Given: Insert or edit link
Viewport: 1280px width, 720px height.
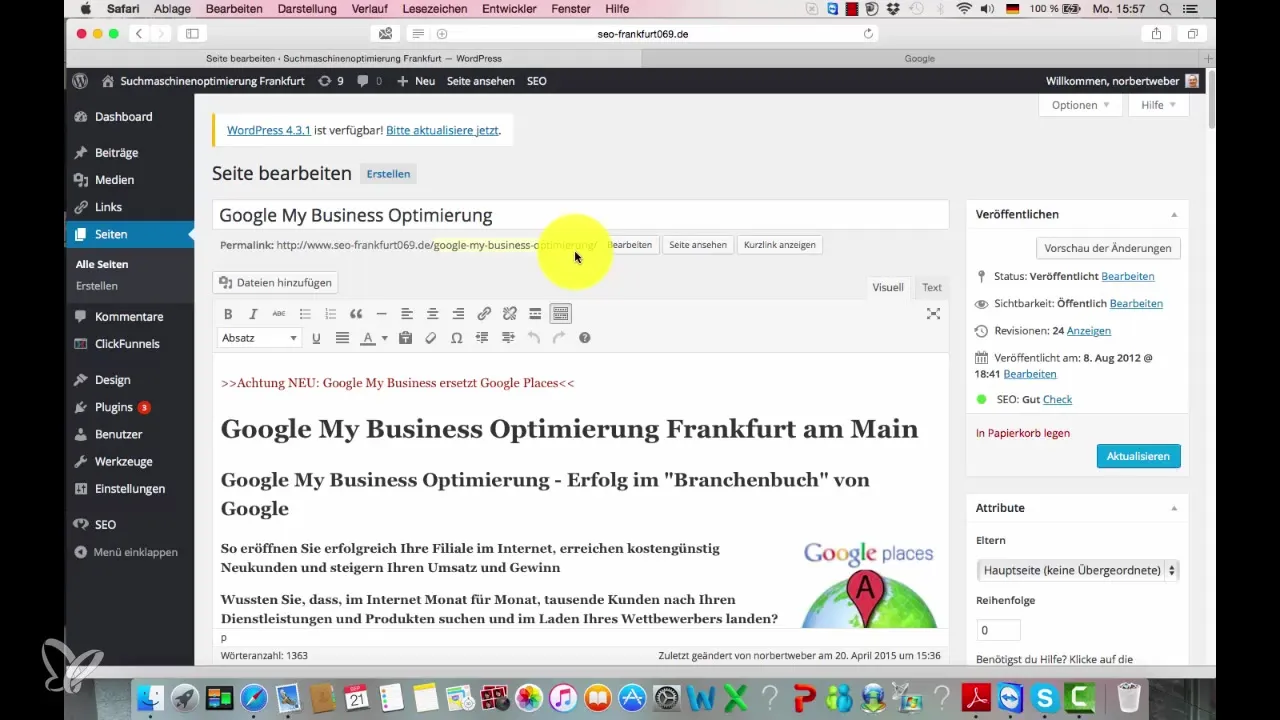Looking at the screenshot, I should pyautogui.click(x=484, y=313).
